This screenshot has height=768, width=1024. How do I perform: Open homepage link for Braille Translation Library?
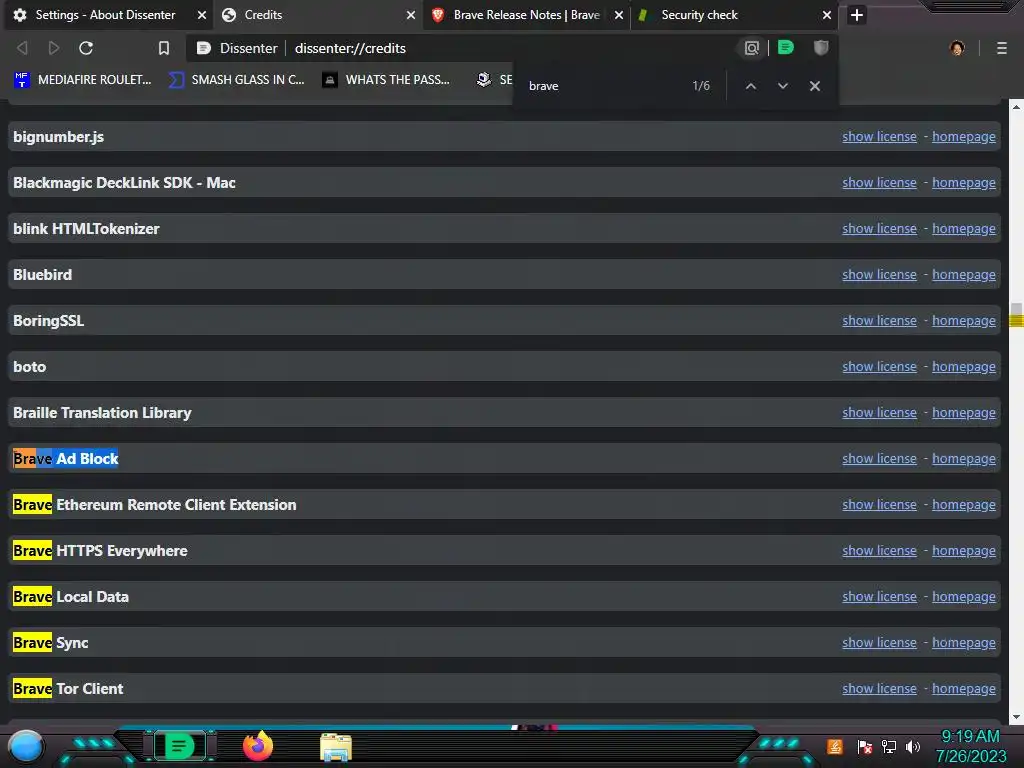click(963, 413)
